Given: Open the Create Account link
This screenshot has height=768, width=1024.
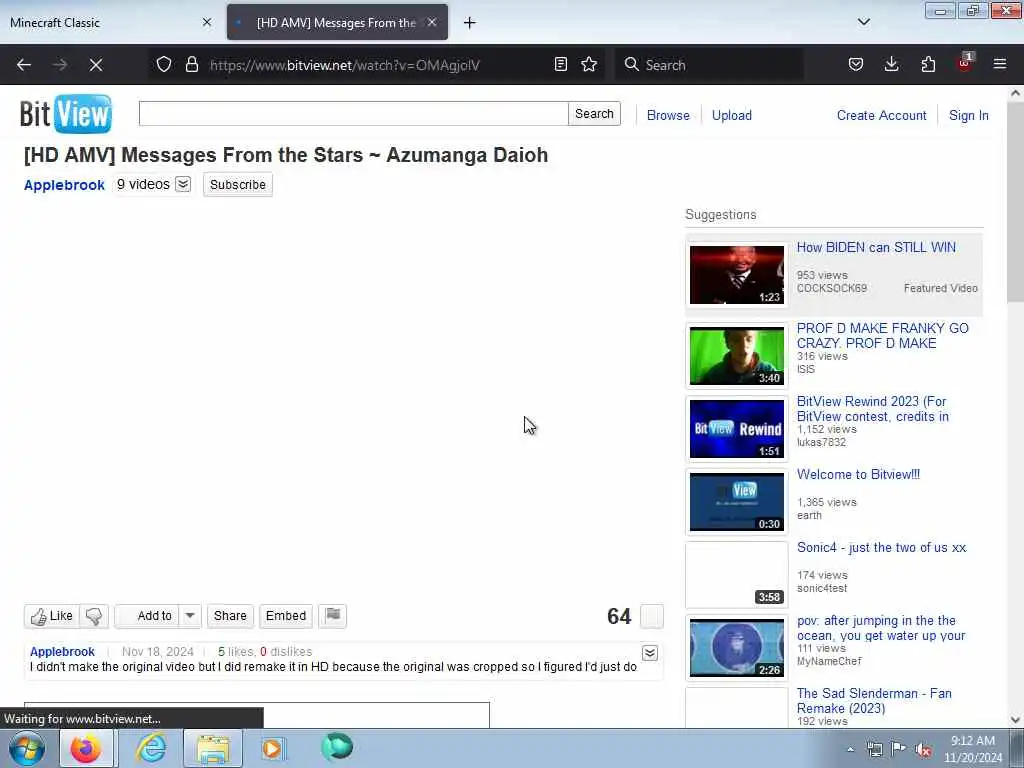Looking at the screenshot, I should point(882,116).
